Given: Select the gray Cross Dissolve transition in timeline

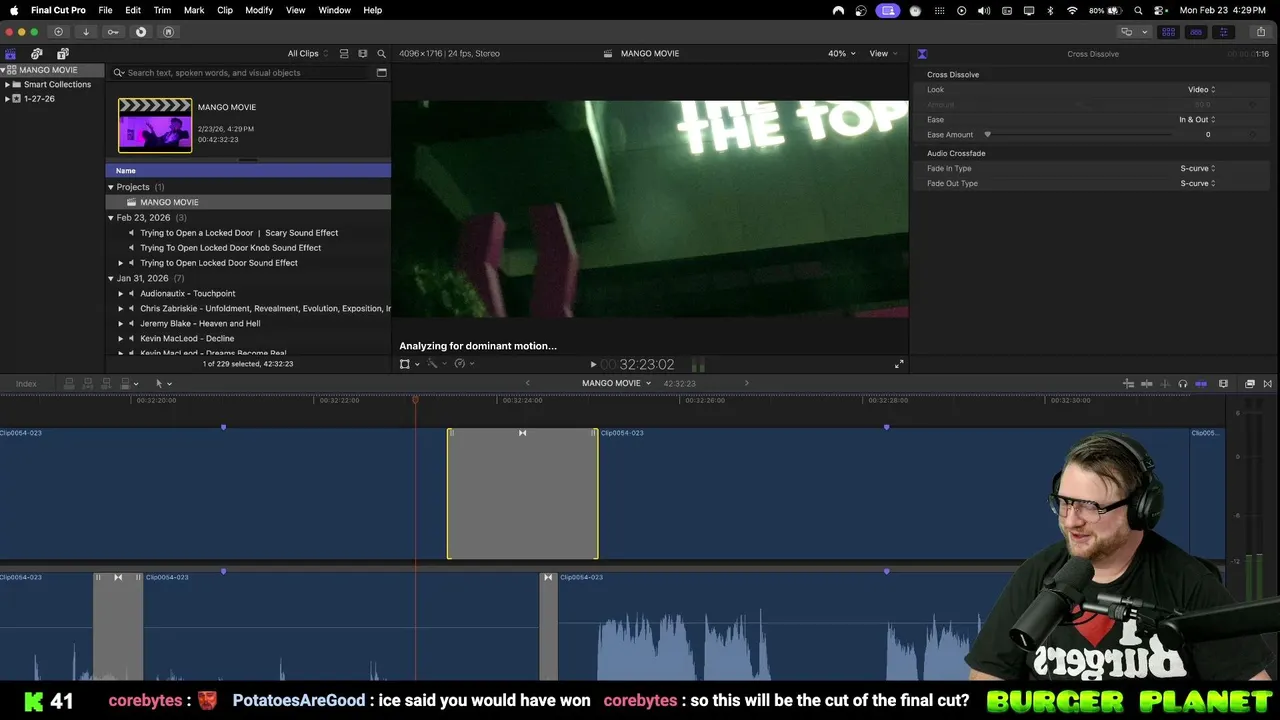Looking at the screenshot, I should 523,494.
